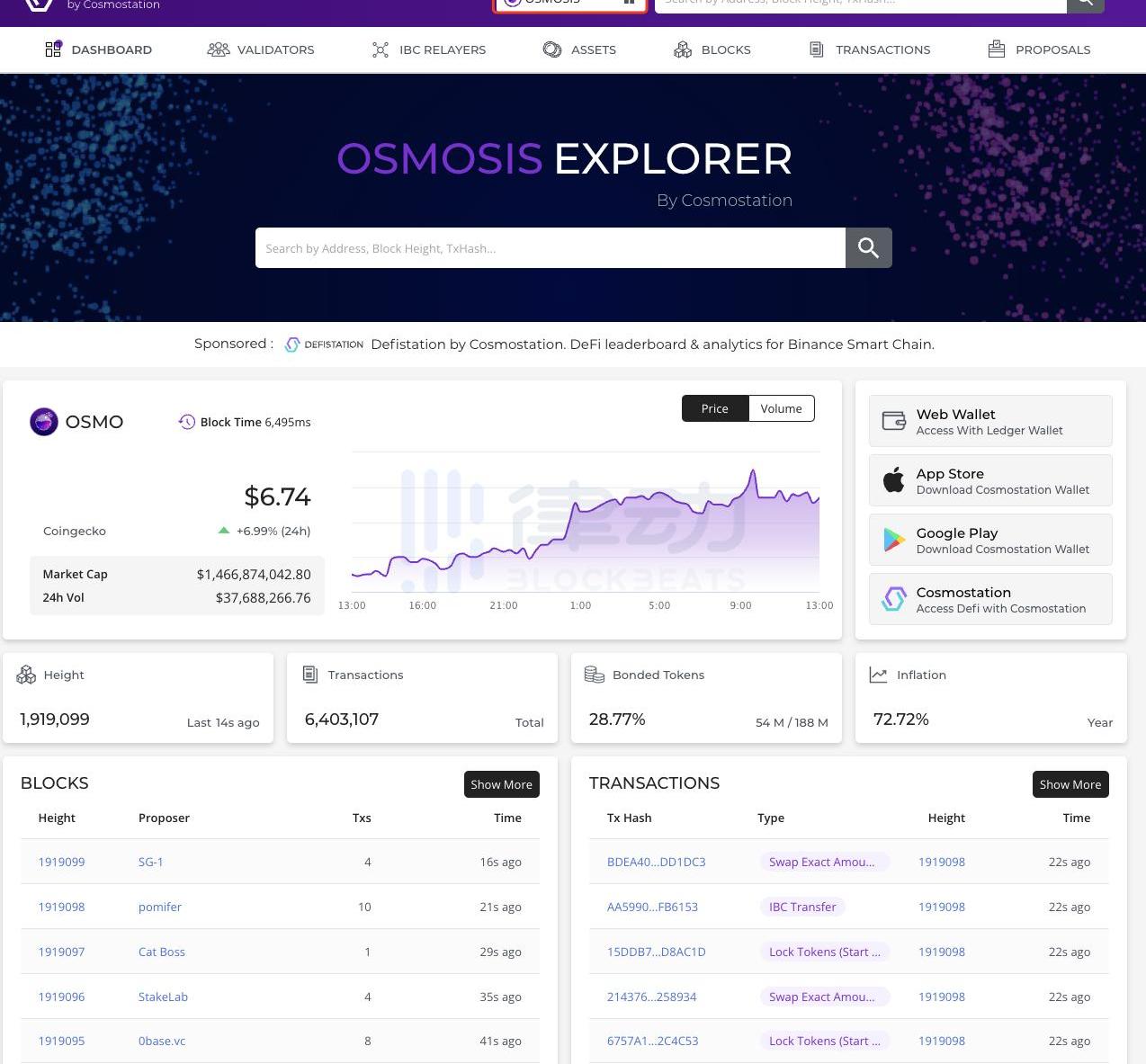Switch chart to Price view

pos(714,408)
